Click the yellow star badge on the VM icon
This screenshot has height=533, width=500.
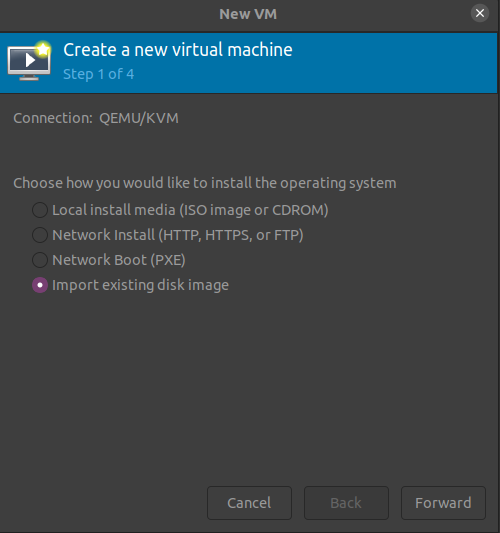click(43, 50)
